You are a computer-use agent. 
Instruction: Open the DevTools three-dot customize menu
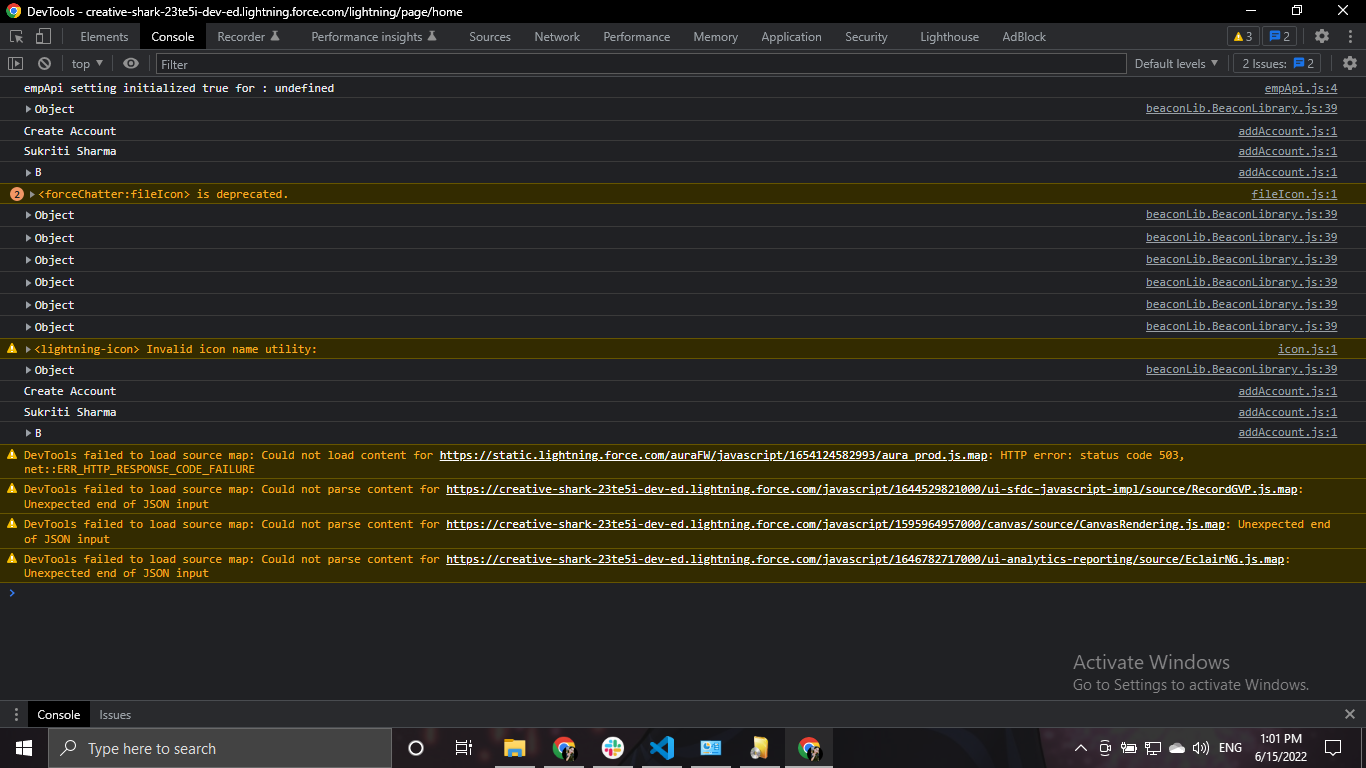(1349, 37)
